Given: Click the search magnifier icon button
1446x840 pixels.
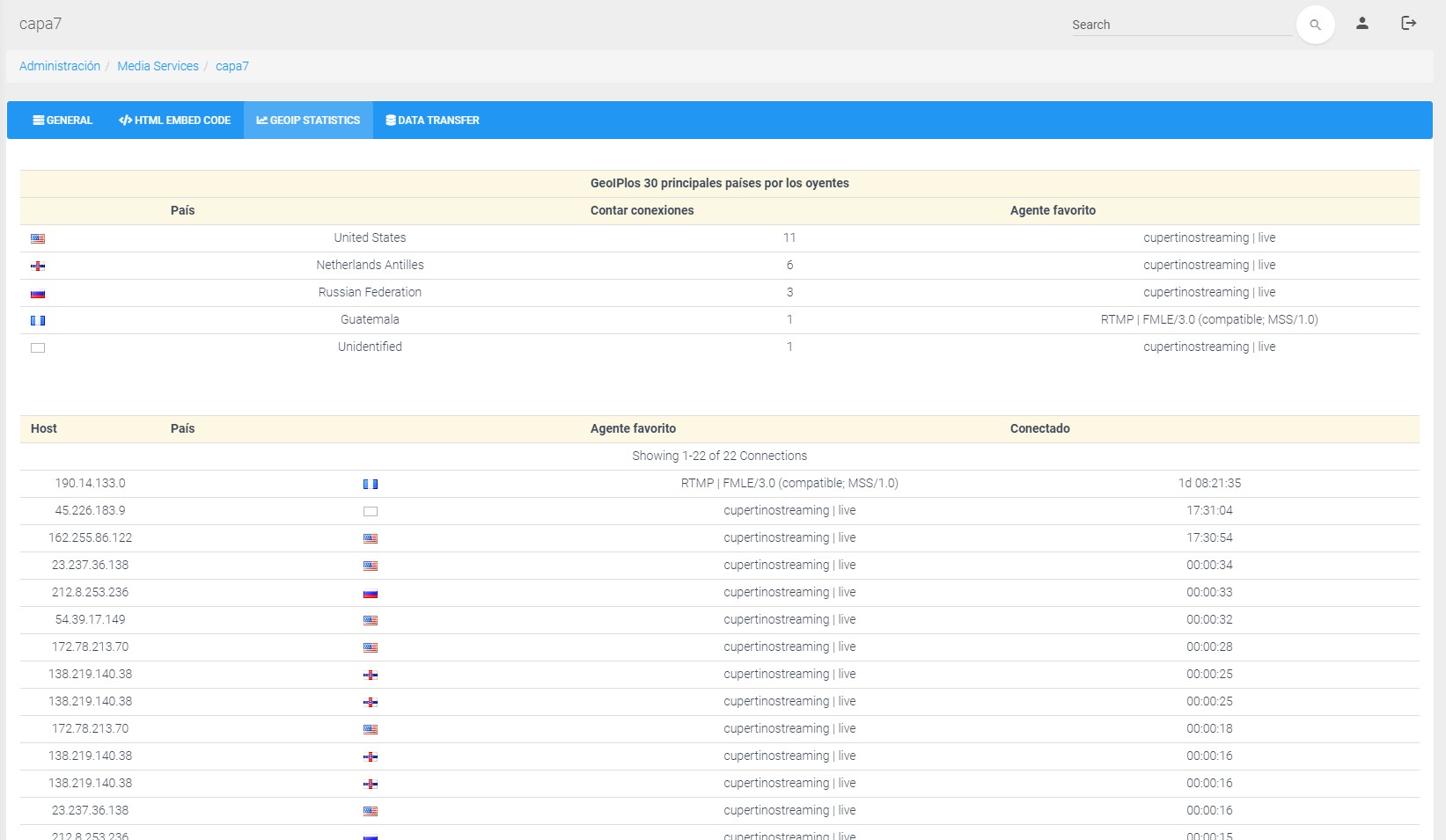Looking at the screenshot, I should click(x=1315, y=25).
